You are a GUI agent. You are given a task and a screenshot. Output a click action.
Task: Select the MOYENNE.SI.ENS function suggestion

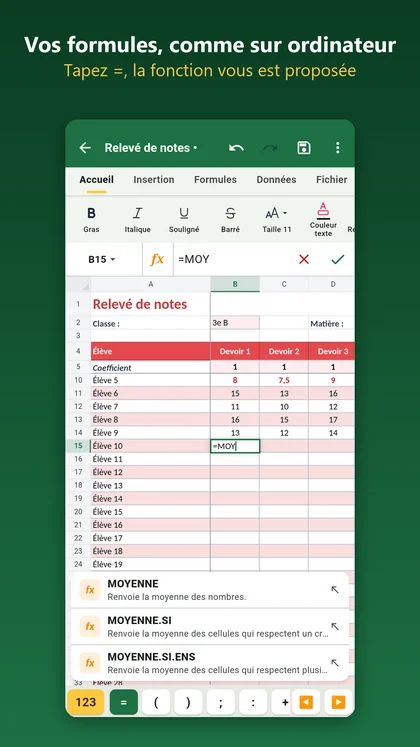coord(210,663)
